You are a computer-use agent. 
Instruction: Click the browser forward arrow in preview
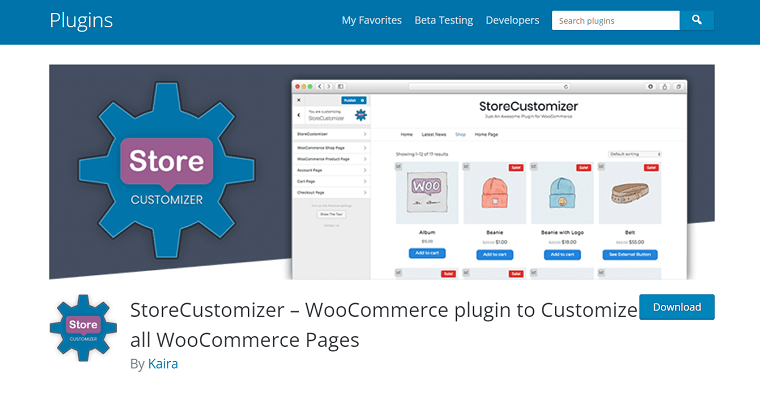point(329,86)
